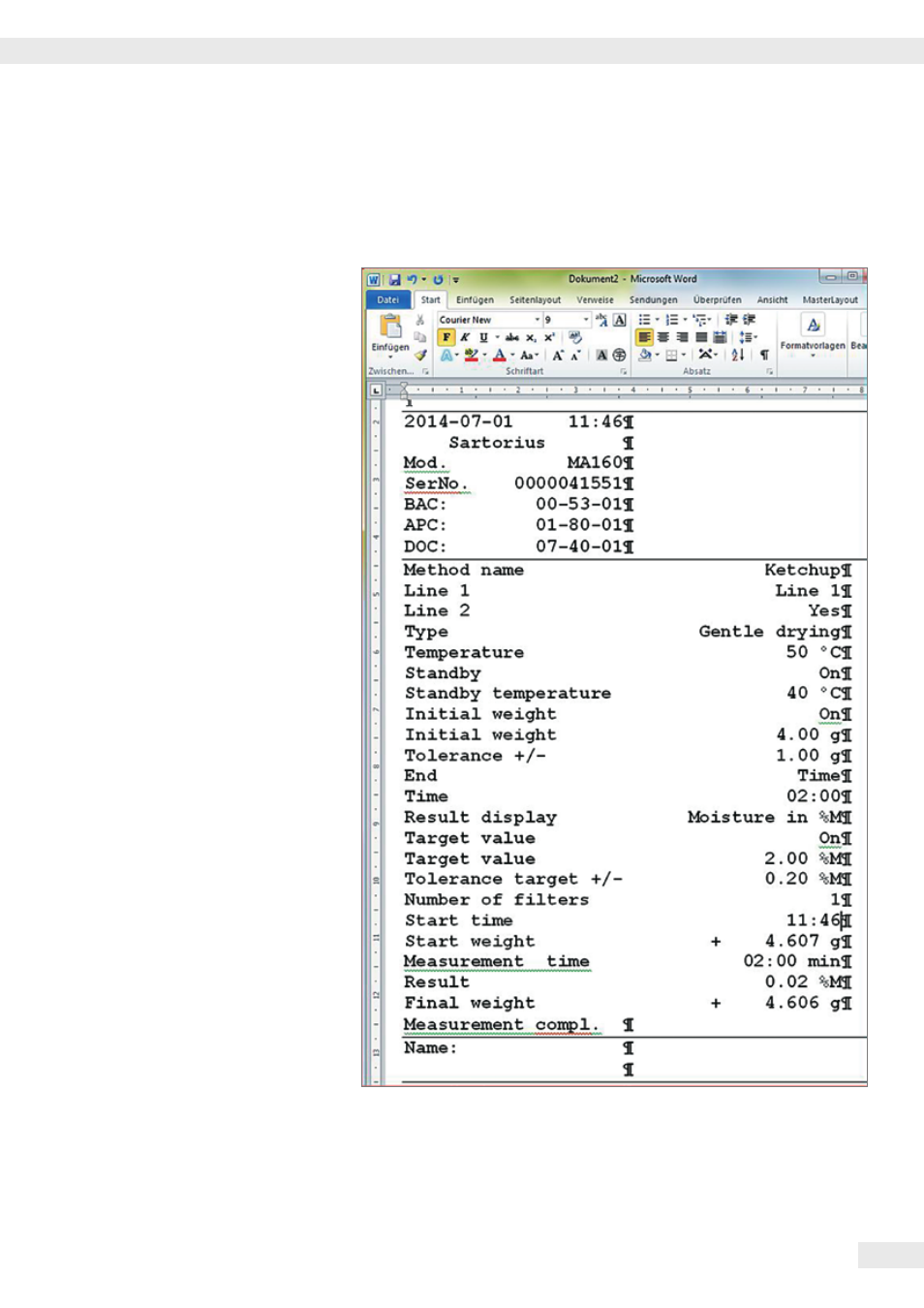Screen dimensions: 924x1308
Task: Toggle right text alignment
Action: pyautogui.click(x=682, y=337)
